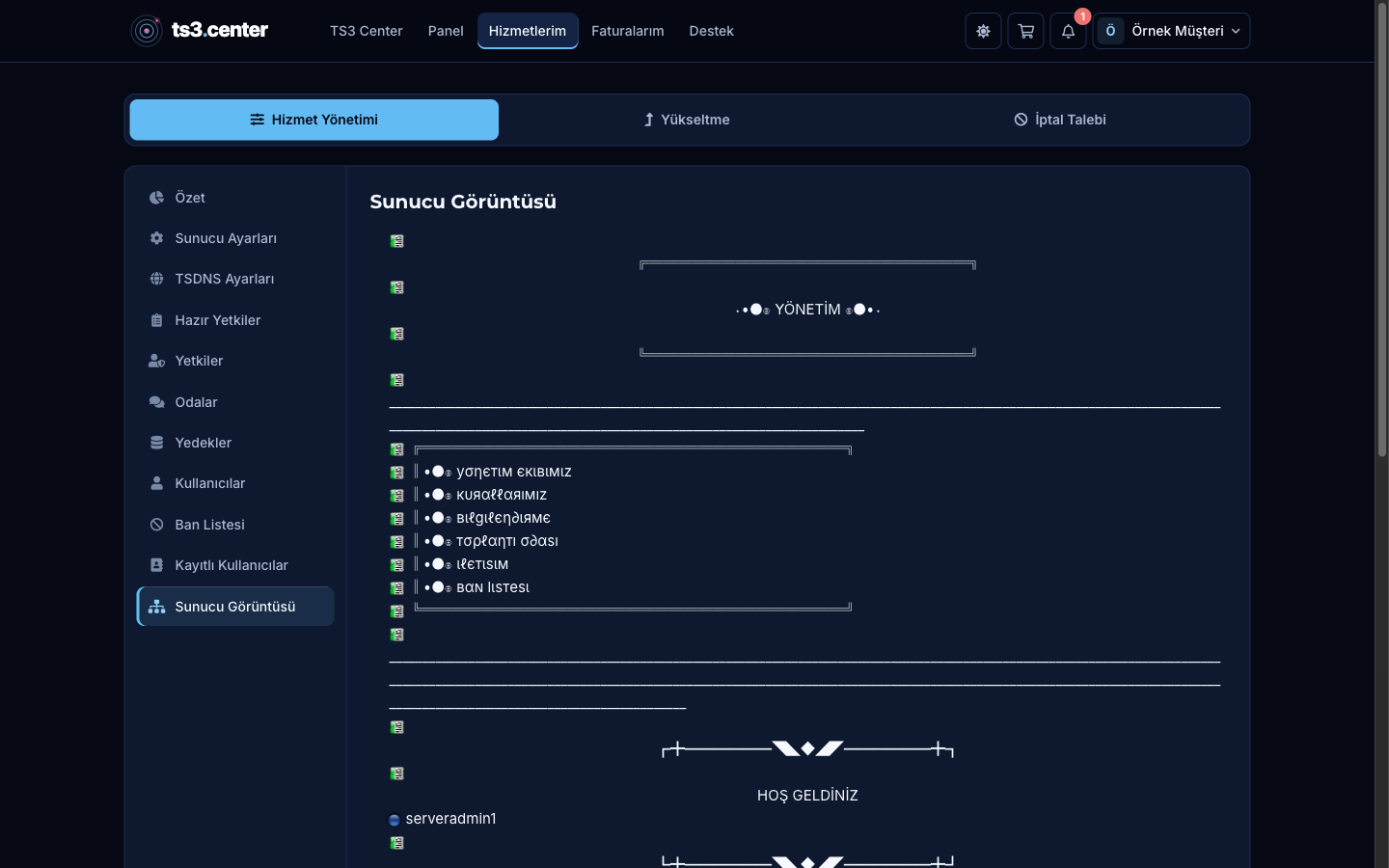Click the Ban Listesi prohibited icon

tap(156, 525)
